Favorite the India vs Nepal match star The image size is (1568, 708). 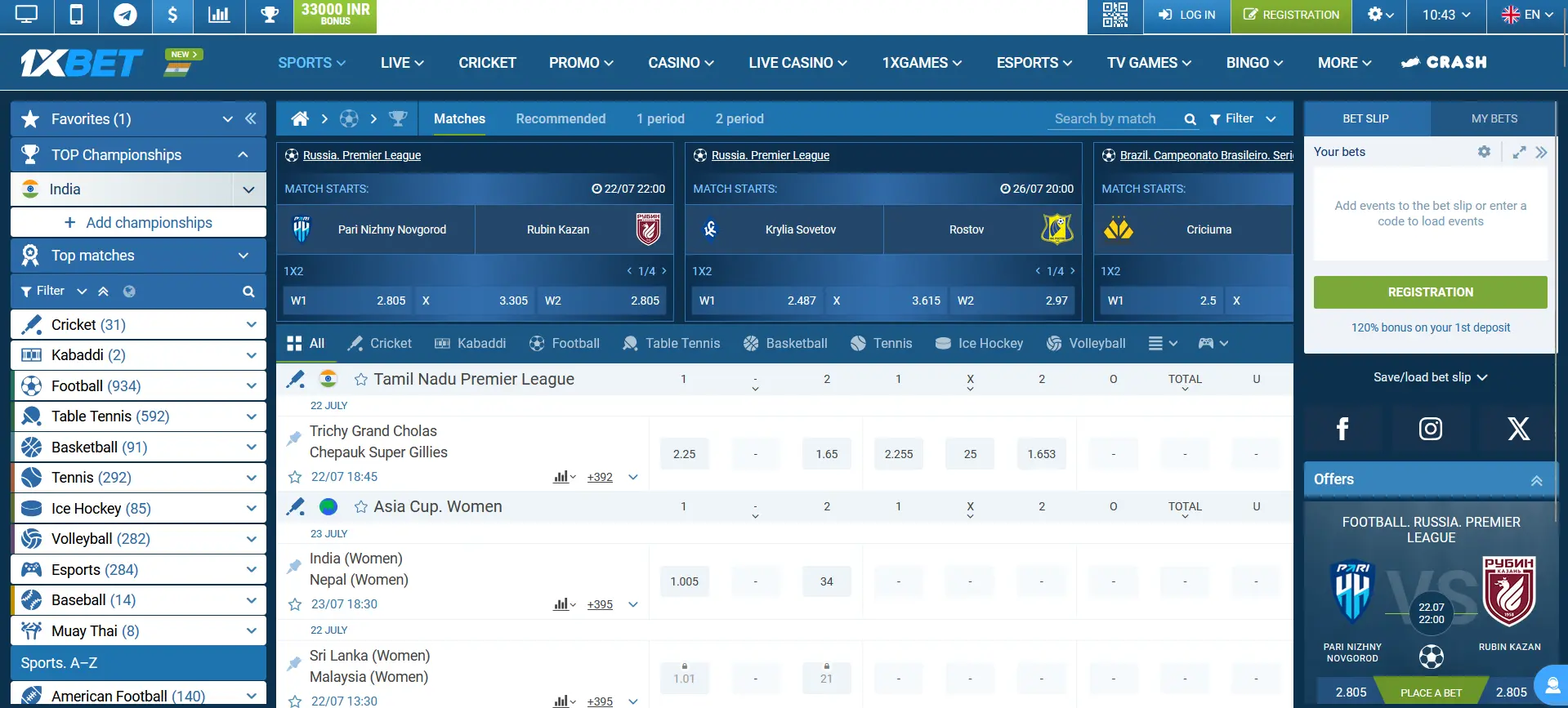(295, 604)
